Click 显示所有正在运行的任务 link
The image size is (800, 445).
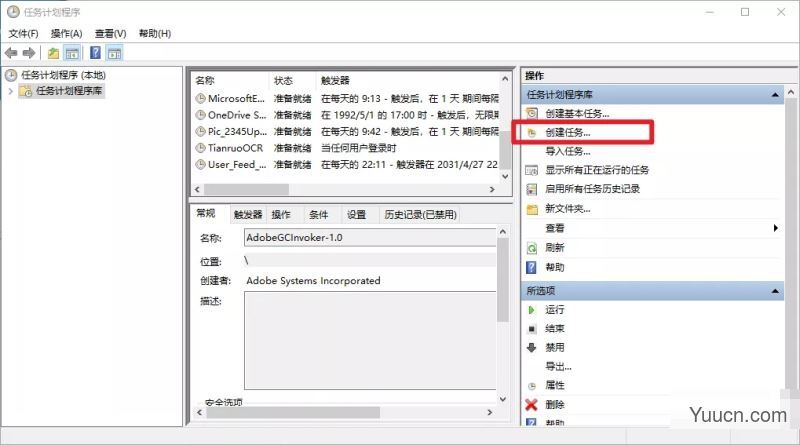597,170
